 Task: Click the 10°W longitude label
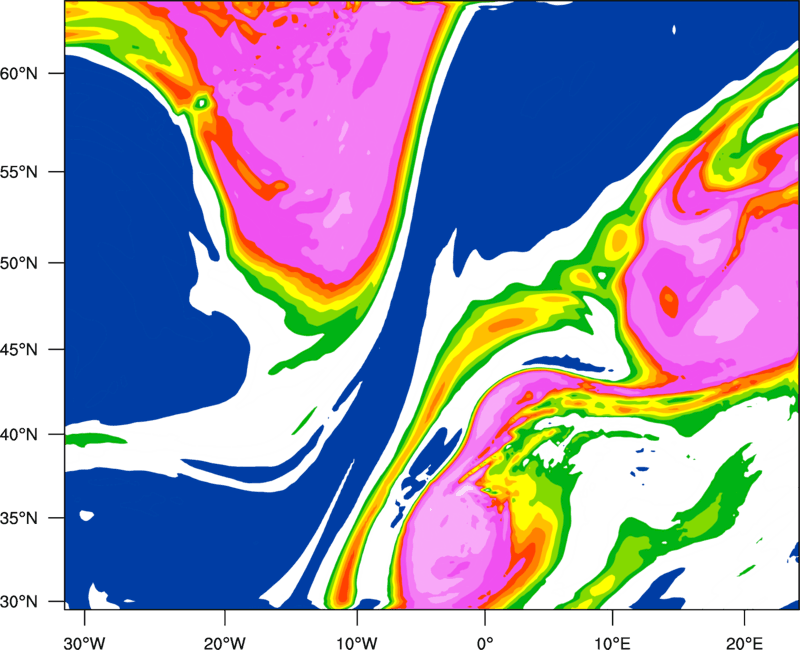(x=357, y=643)
